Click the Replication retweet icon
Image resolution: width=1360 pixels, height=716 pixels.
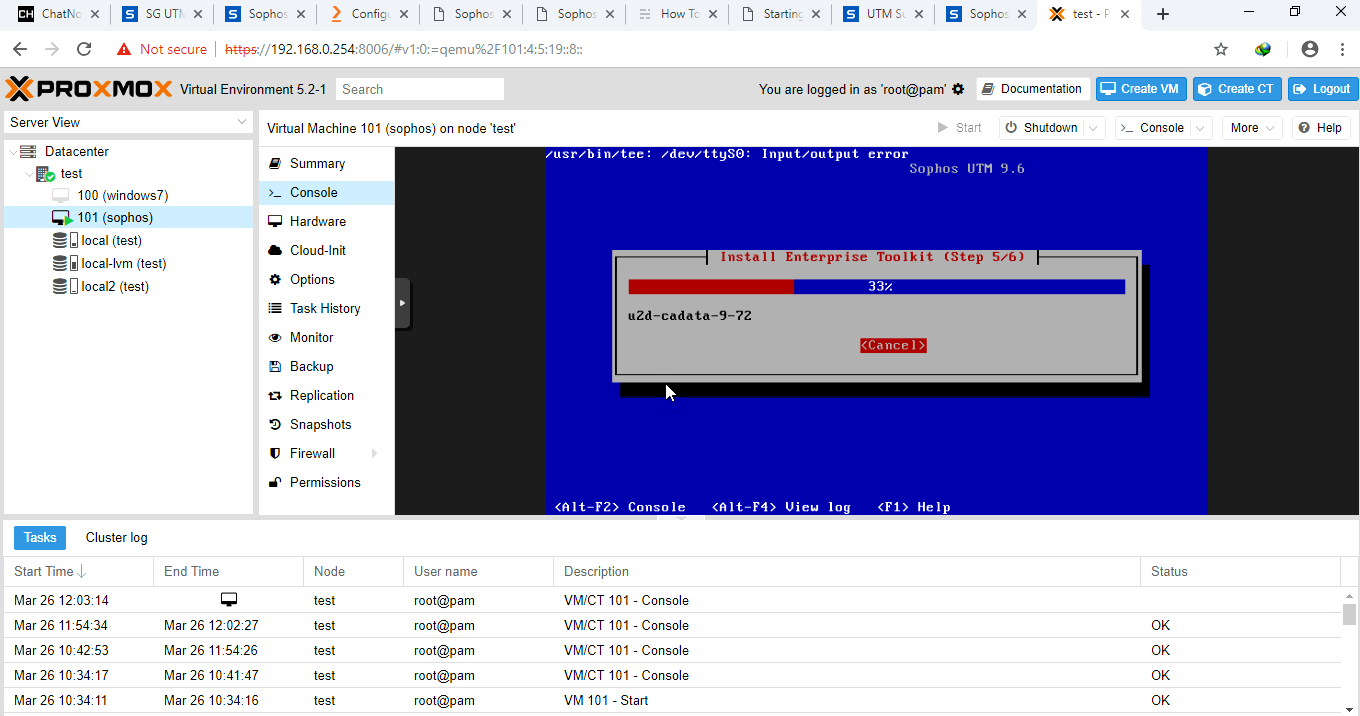[x=275, y=395]
